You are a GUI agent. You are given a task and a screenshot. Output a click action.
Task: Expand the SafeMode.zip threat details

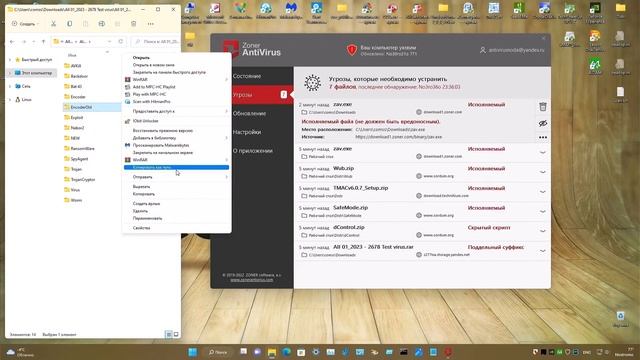tap(542, 211)
